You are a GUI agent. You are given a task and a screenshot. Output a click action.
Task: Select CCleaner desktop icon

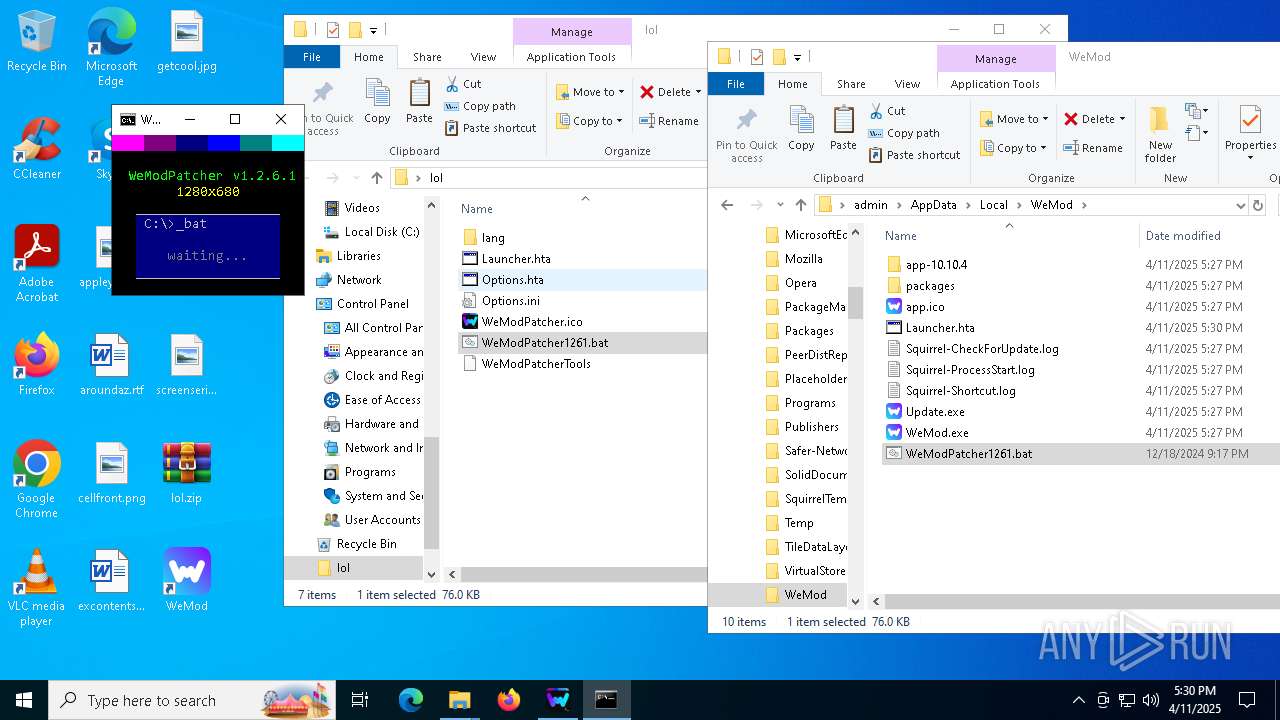36,149
